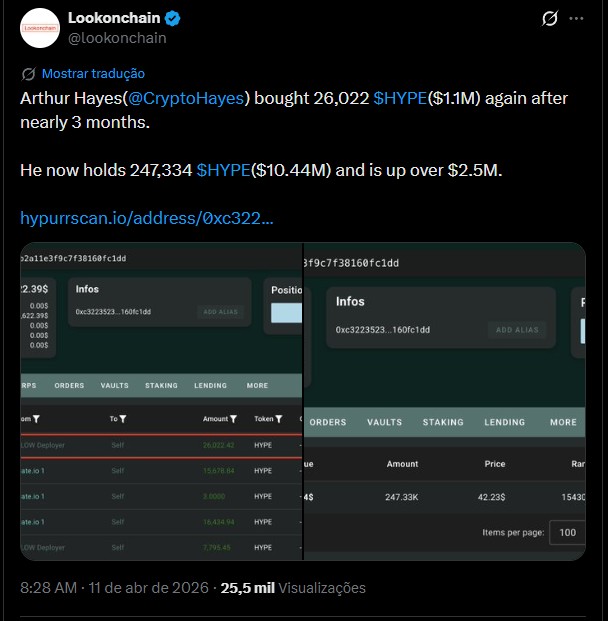The image size is (608, 621).
Task: Open the Lookonchain profile avatar
Action: point(40,28)
